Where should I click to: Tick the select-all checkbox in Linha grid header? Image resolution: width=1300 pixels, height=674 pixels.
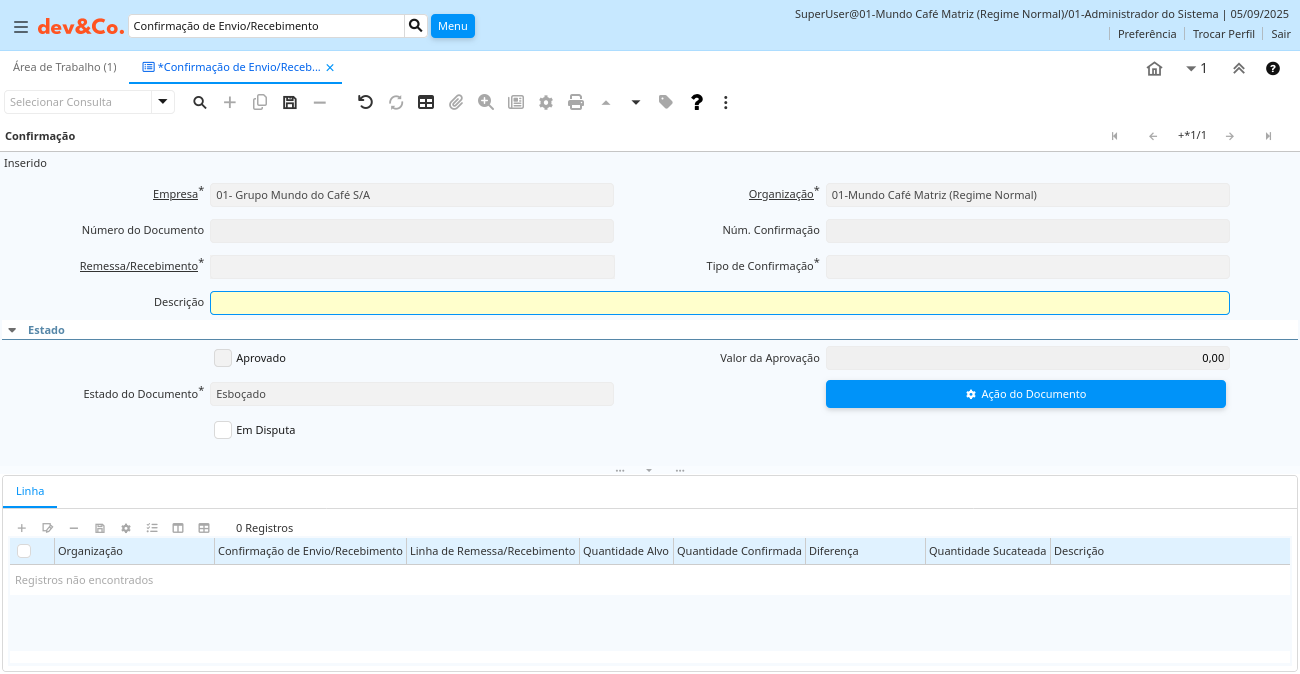[x=24, y=551]
